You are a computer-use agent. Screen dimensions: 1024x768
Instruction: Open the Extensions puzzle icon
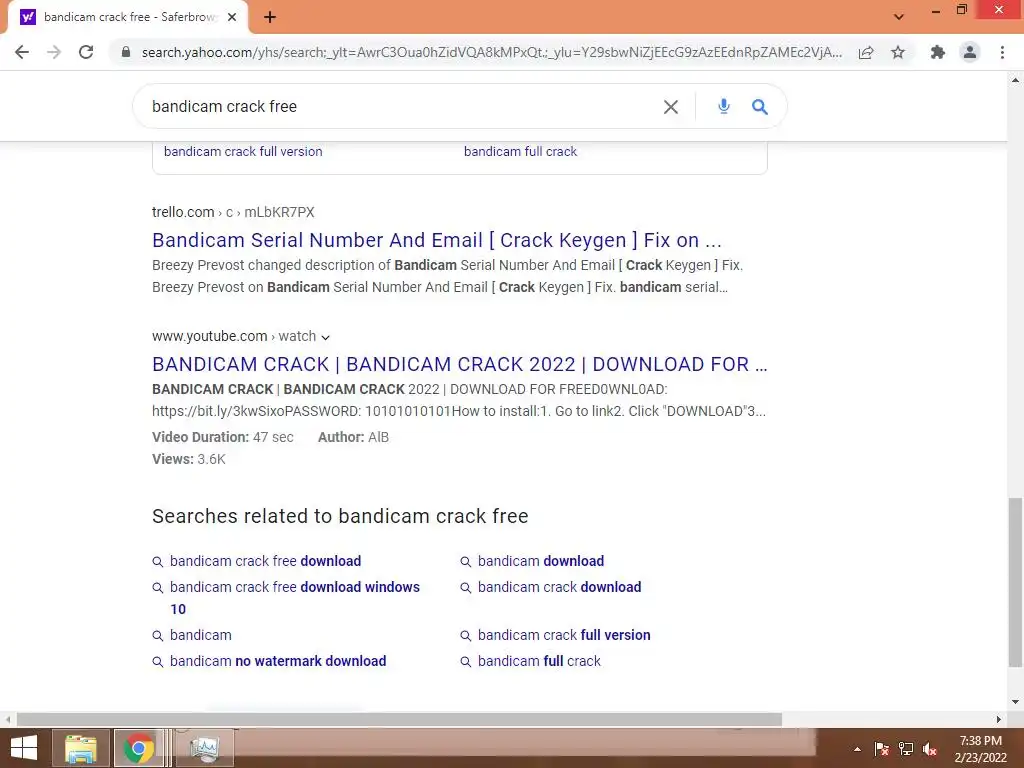pyautogui.click(x=938, y=52)
